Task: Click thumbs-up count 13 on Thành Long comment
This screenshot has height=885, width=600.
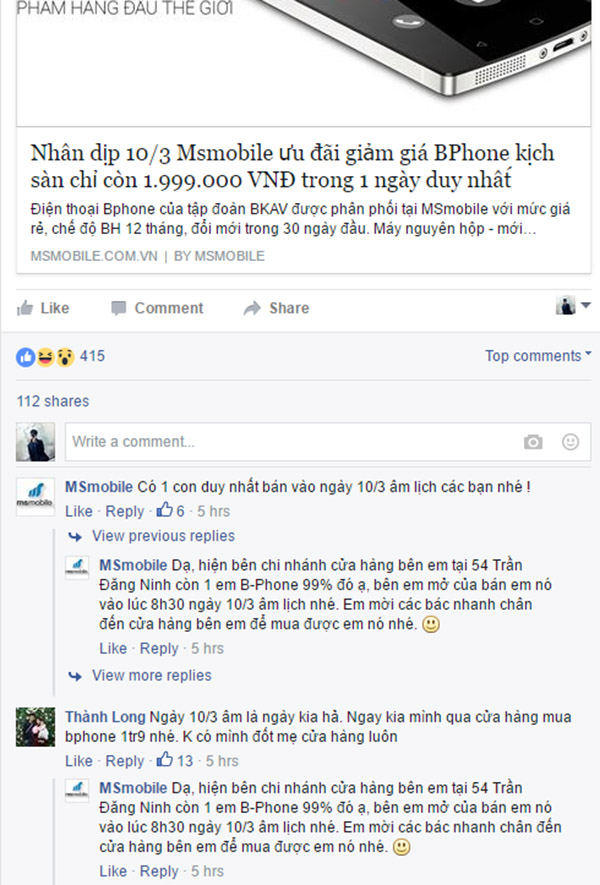Action: [175, 760]
